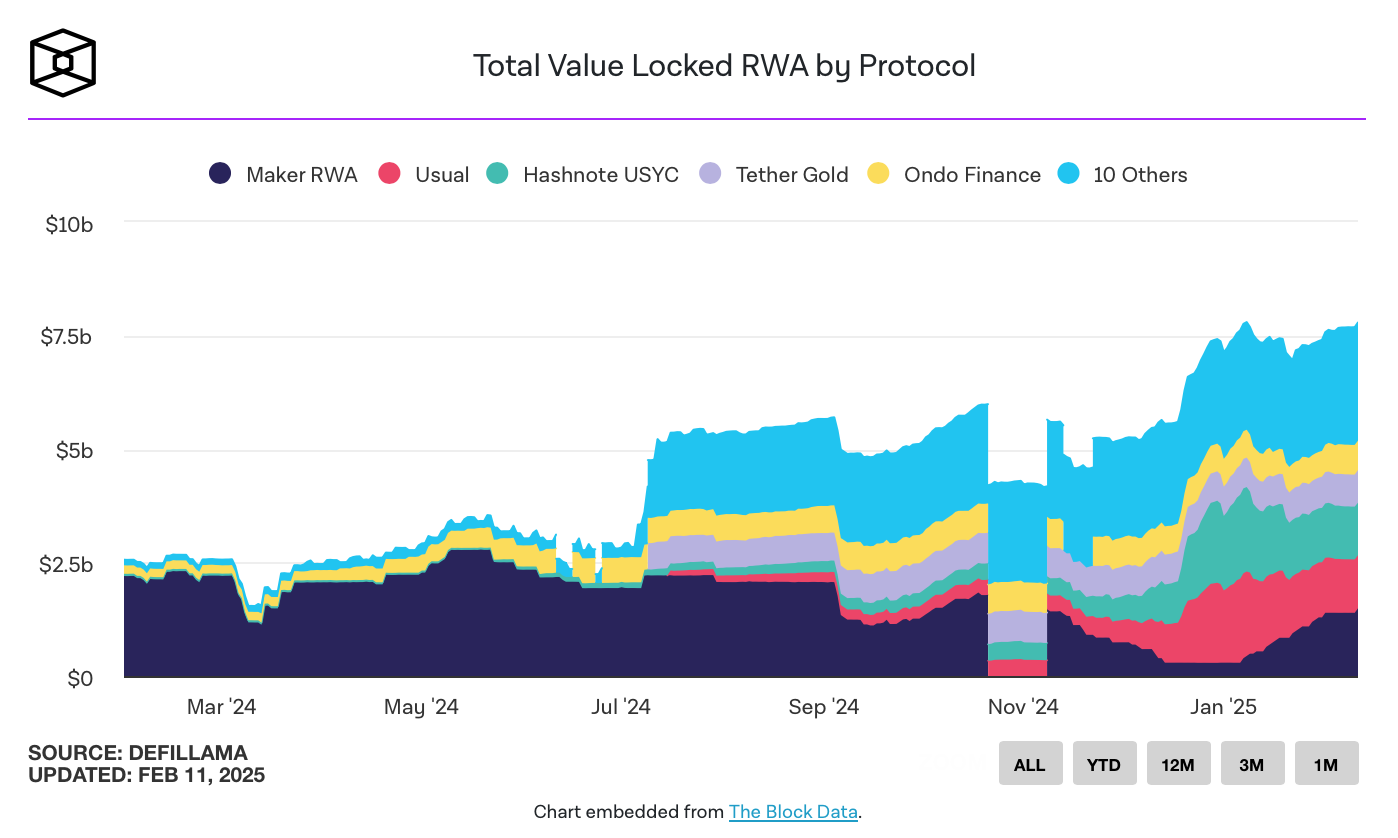This screenshot has height=838, width=1398.
Task: Hide the Hashnote USYC legend series
Action: coord(600,175)
